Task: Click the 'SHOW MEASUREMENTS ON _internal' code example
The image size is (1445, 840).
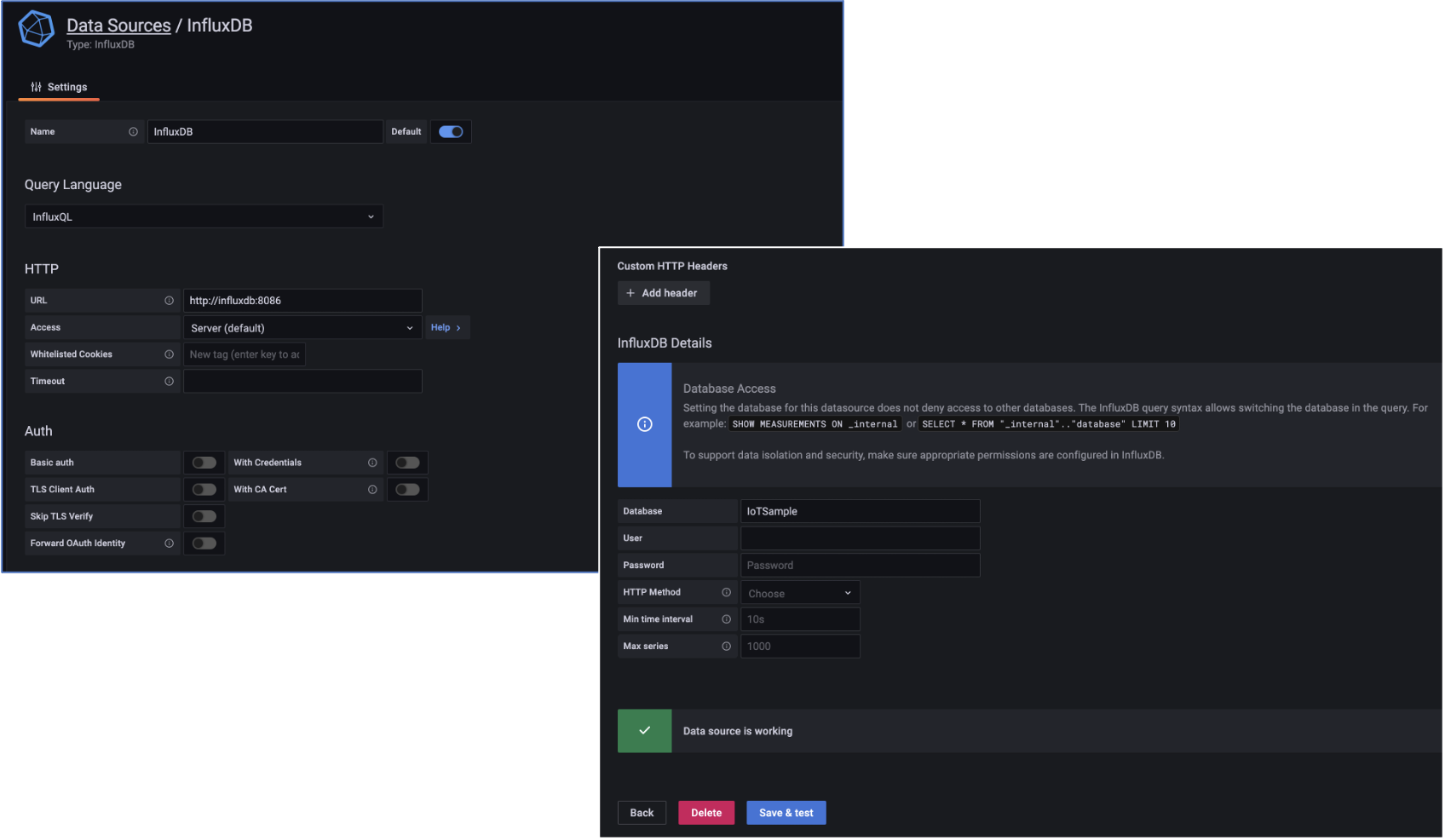Action: (x=815, y=424)
